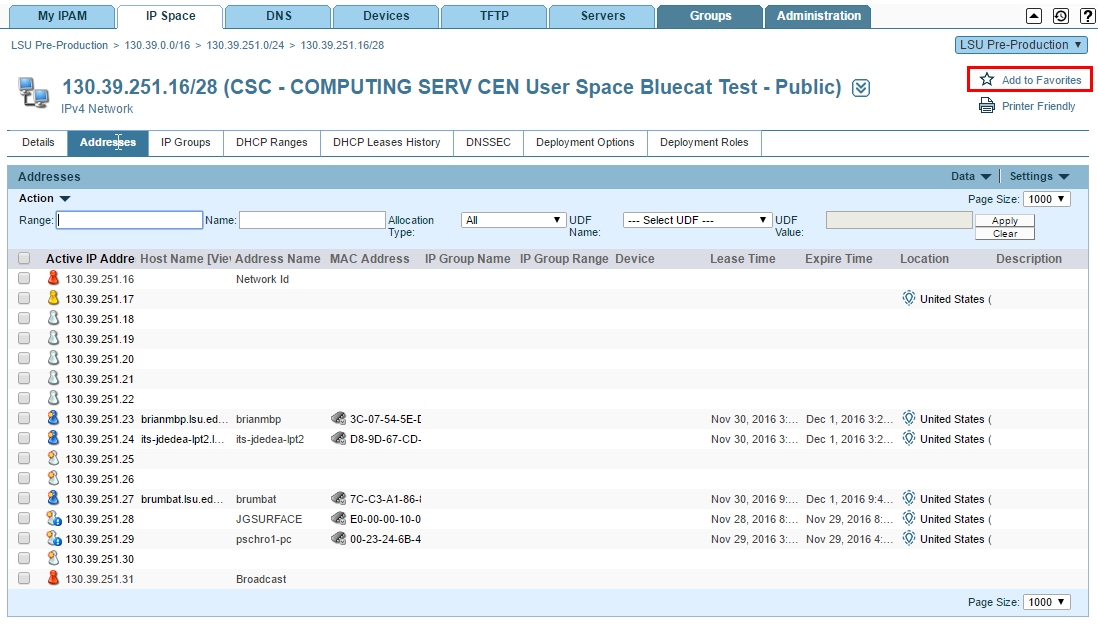The image size is (1098, 636).
Task: Check the box for 130.39.251.16
Action: pos(24,278)
